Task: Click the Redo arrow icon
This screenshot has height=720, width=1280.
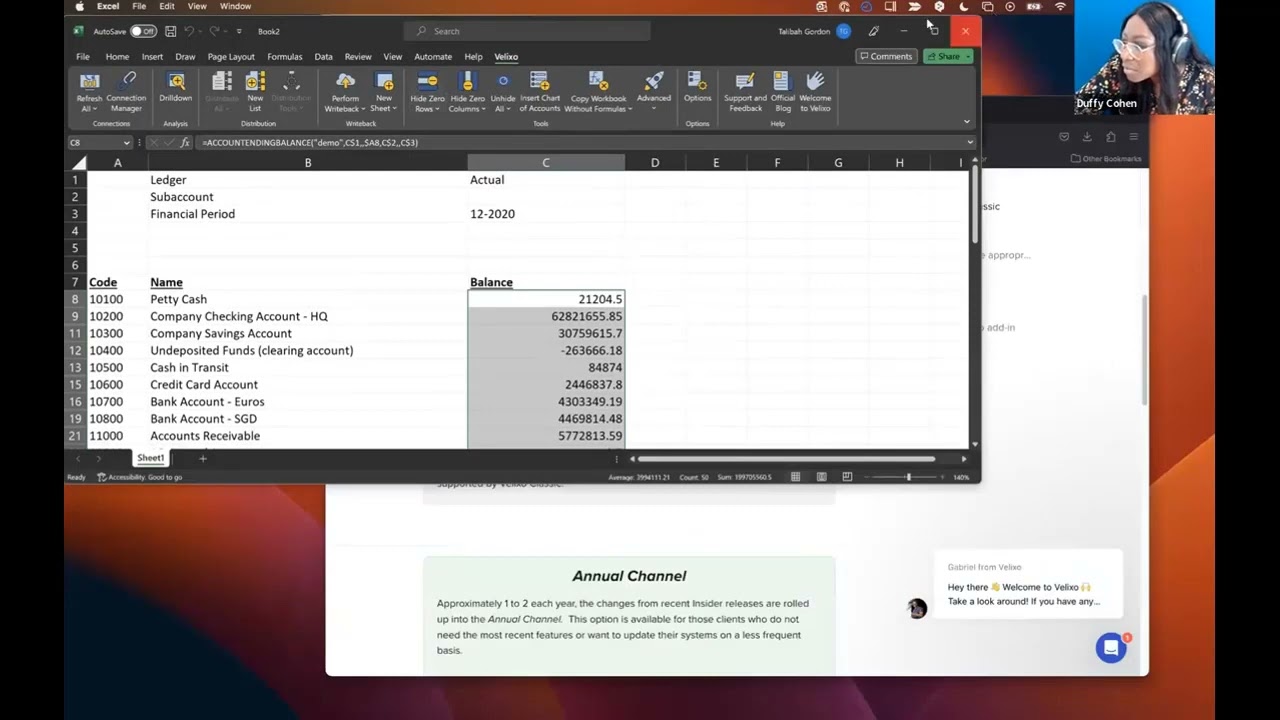Action: click(214, 31)
